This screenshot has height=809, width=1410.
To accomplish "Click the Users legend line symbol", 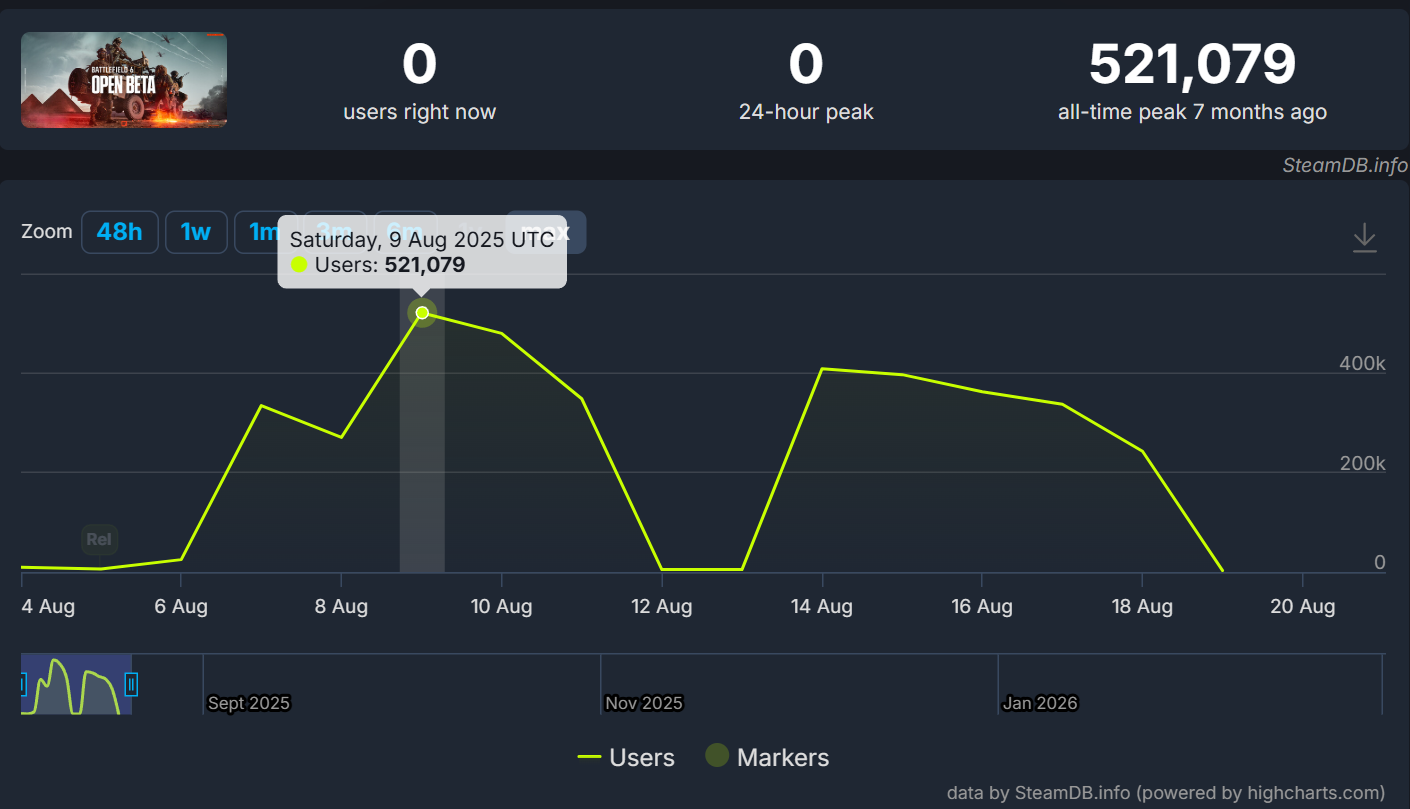I will [589, 758].
